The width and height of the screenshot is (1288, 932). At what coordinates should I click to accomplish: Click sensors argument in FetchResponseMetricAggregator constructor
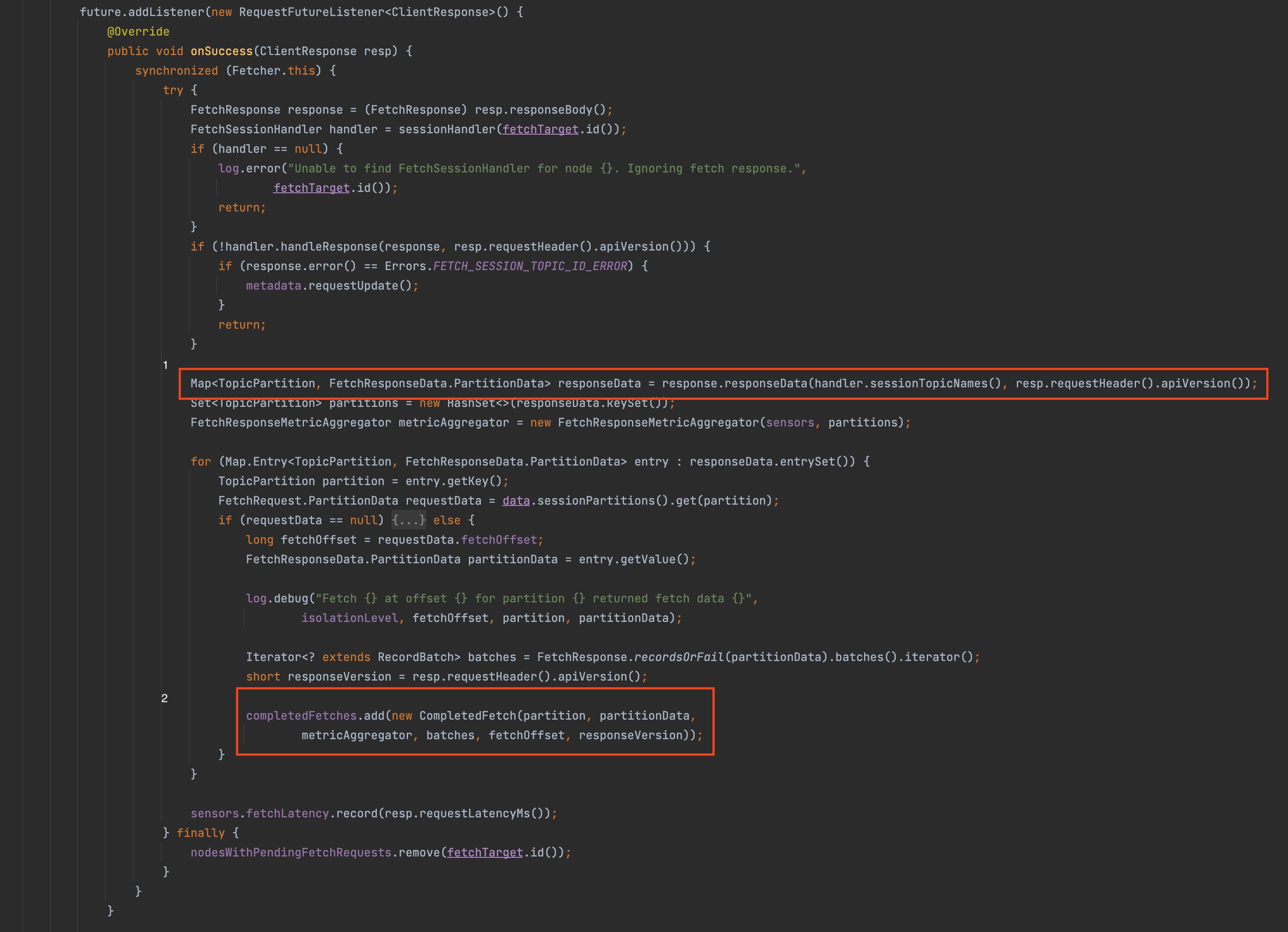coord(790,423)
